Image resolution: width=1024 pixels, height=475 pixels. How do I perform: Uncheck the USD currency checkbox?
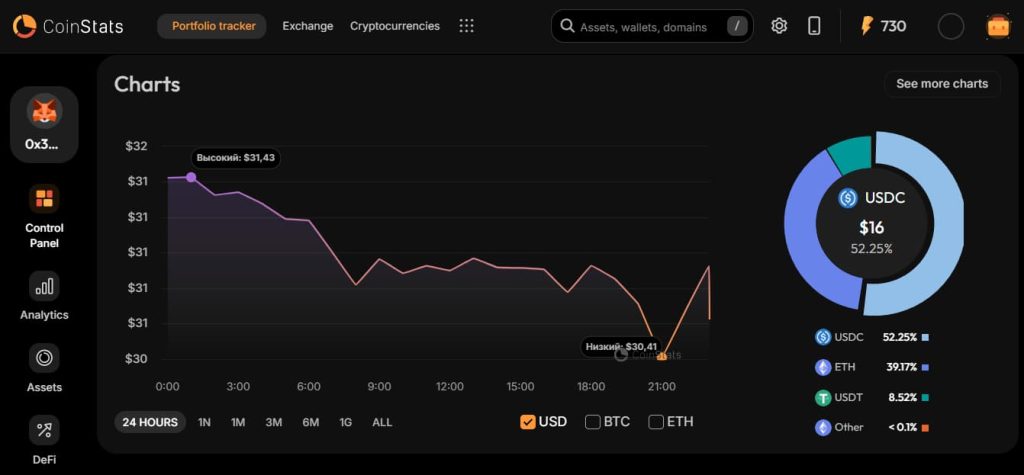point(528,422)
